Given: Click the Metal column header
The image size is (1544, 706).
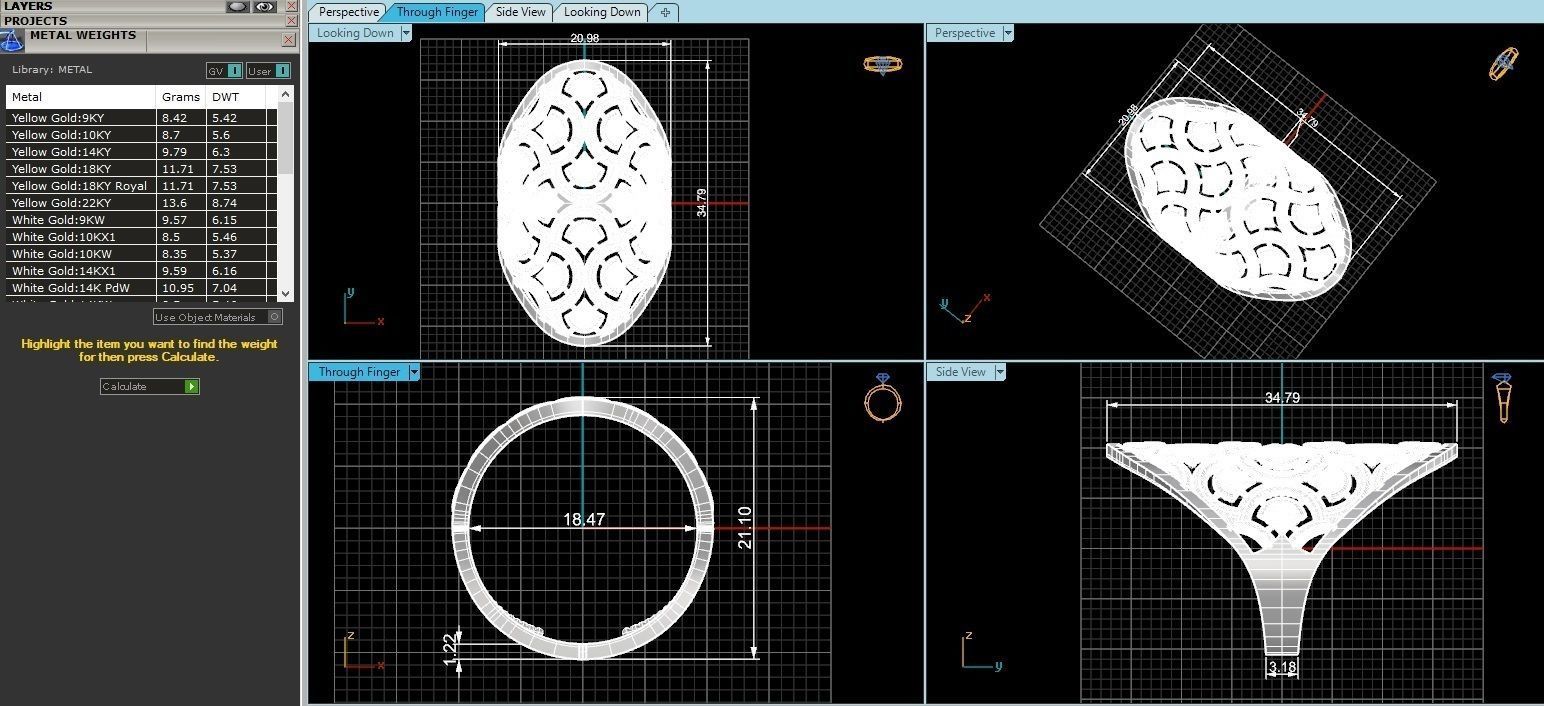Looking at the screenshot, I should pos(81,97).
